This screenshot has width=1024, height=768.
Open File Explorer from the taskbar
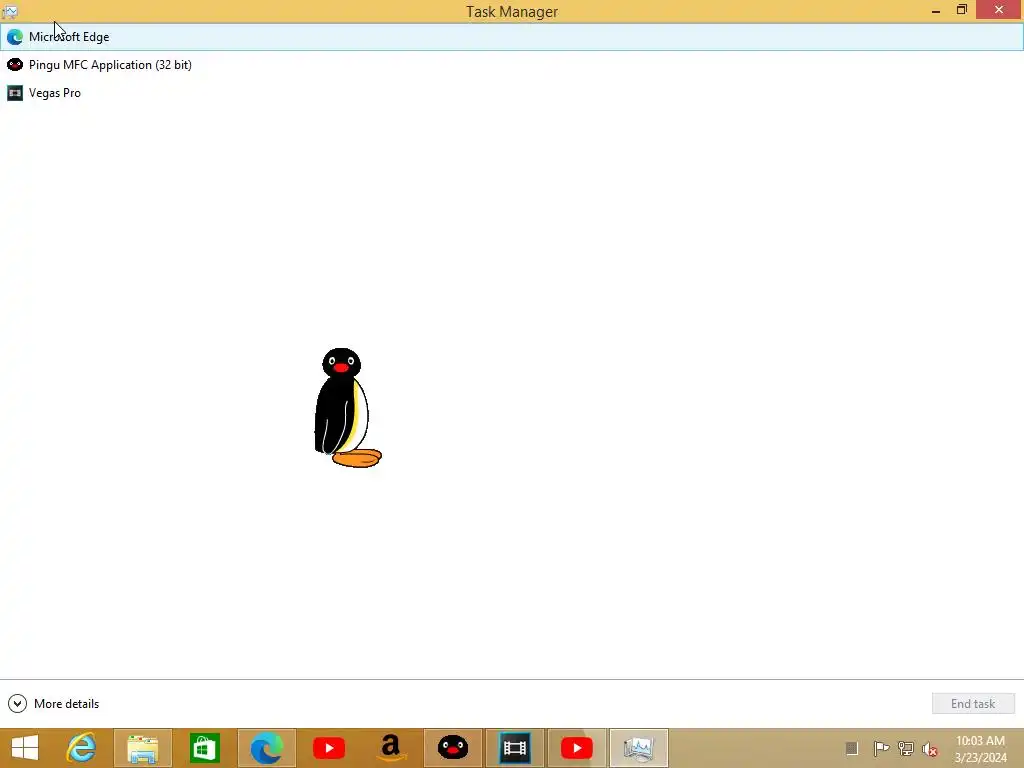[142, 748]
